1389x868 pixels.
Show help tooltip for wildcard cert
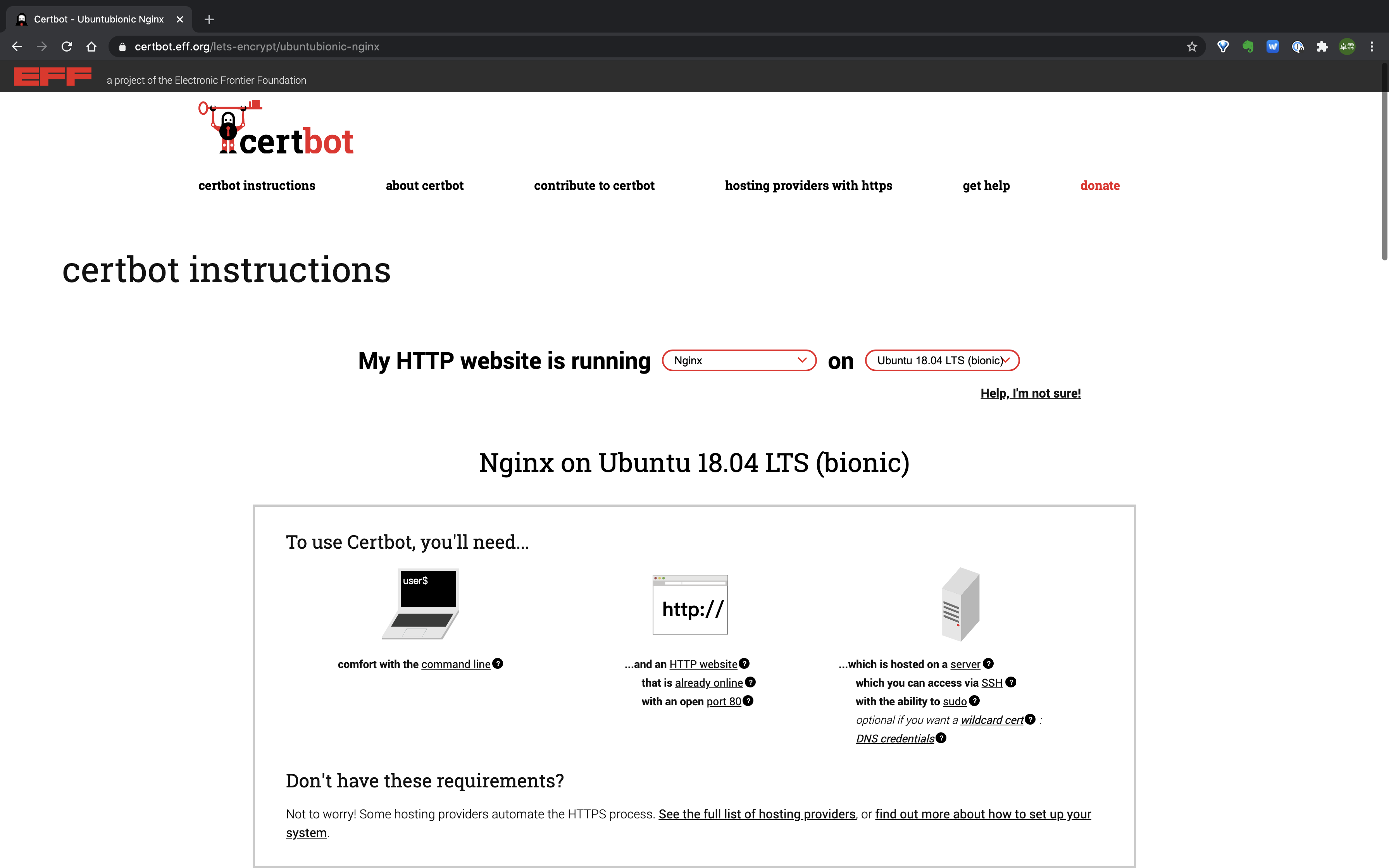point(1030,719)
